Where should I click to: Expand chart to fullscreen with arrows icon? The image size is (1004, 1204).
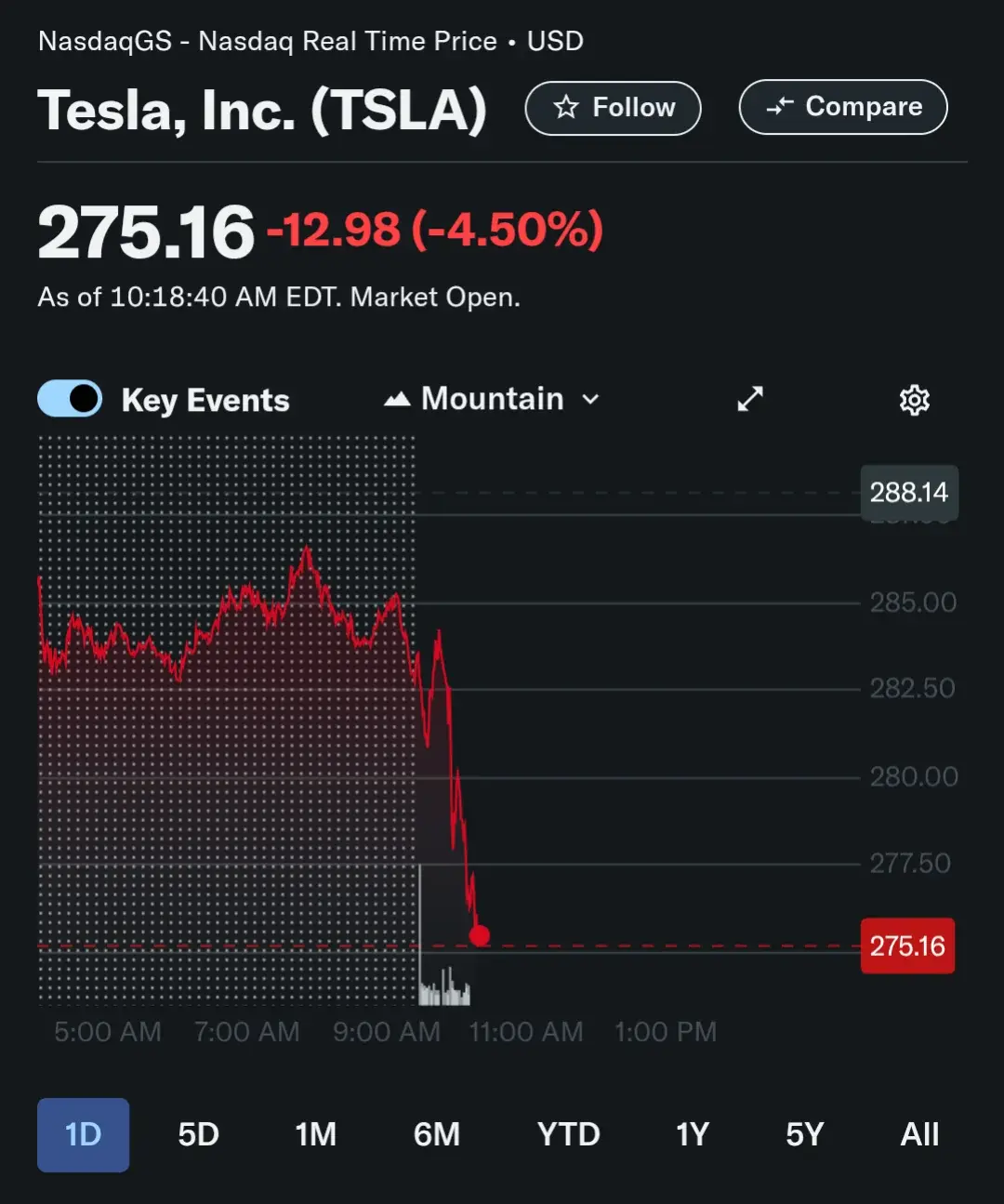coord(750,399)
